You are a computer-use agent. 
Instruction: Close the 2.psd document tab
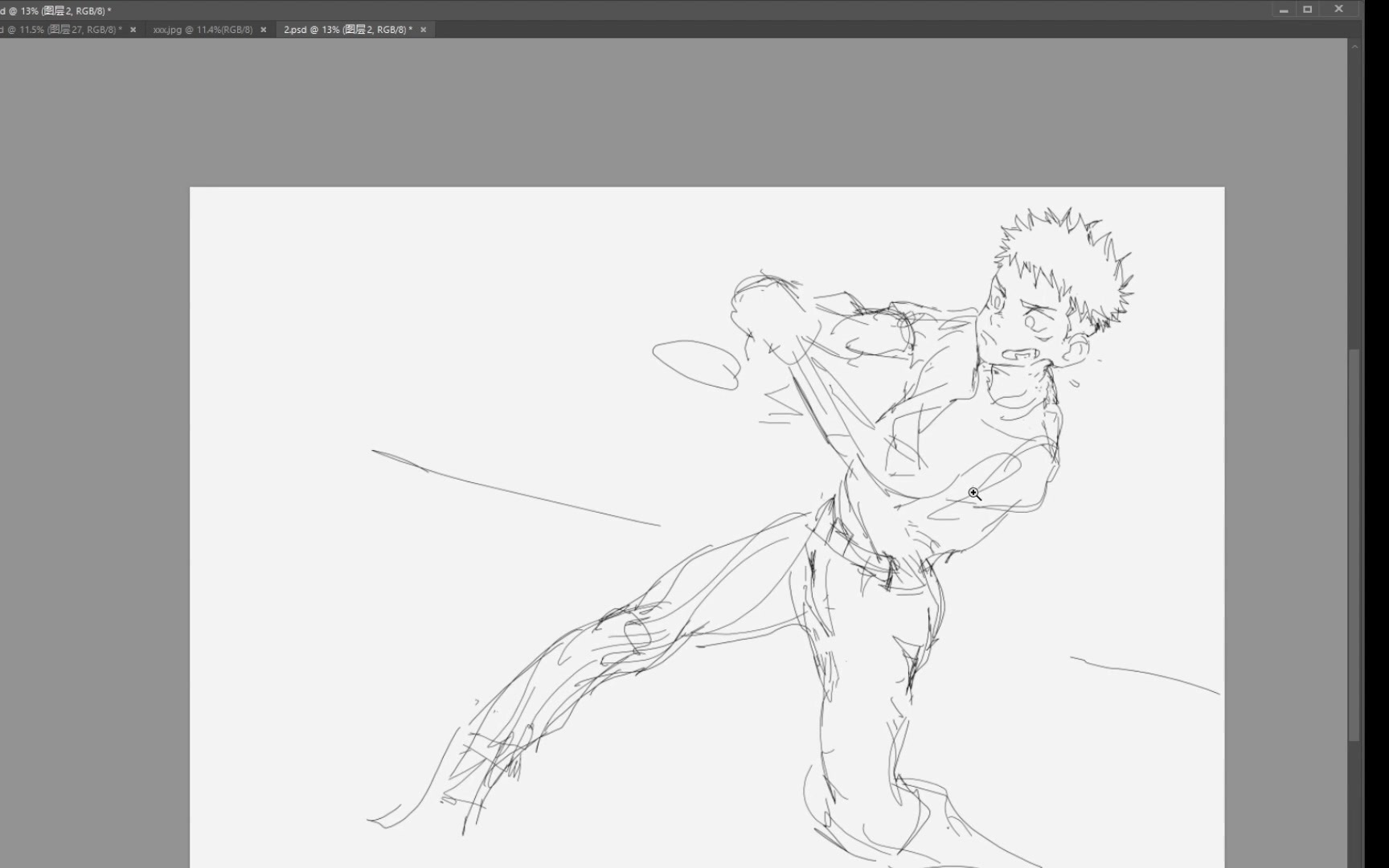[x=424, y=30]
